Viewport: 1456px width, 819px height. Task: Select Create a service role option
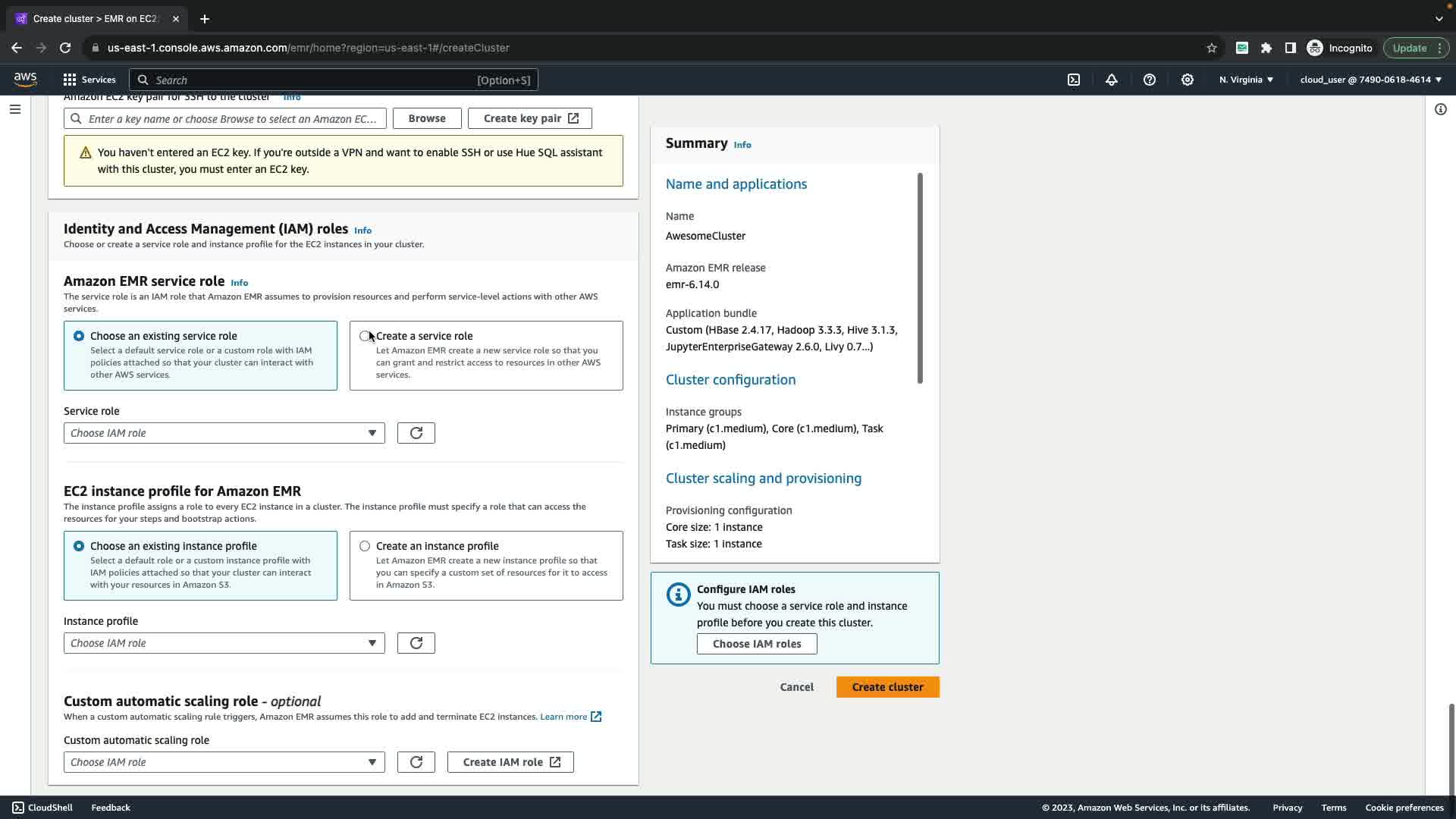point(365,336)
